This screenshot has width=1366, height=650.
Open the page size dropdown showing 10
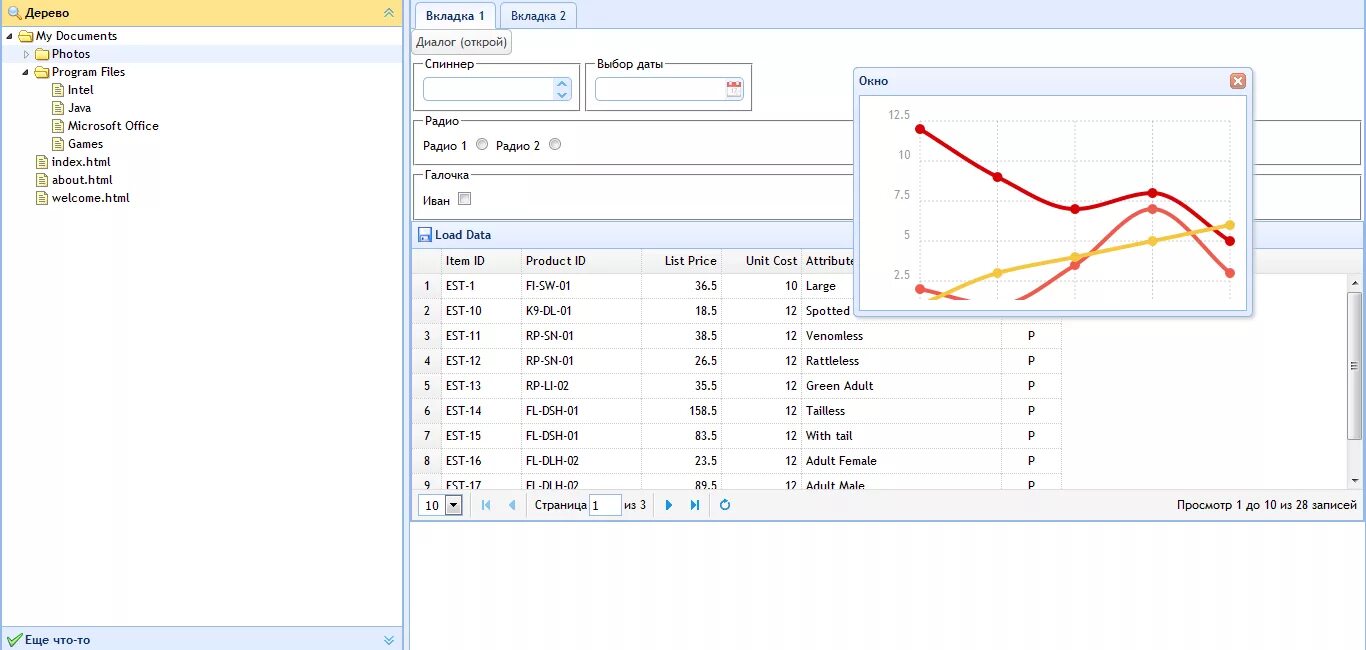click(x=453, y=505)
